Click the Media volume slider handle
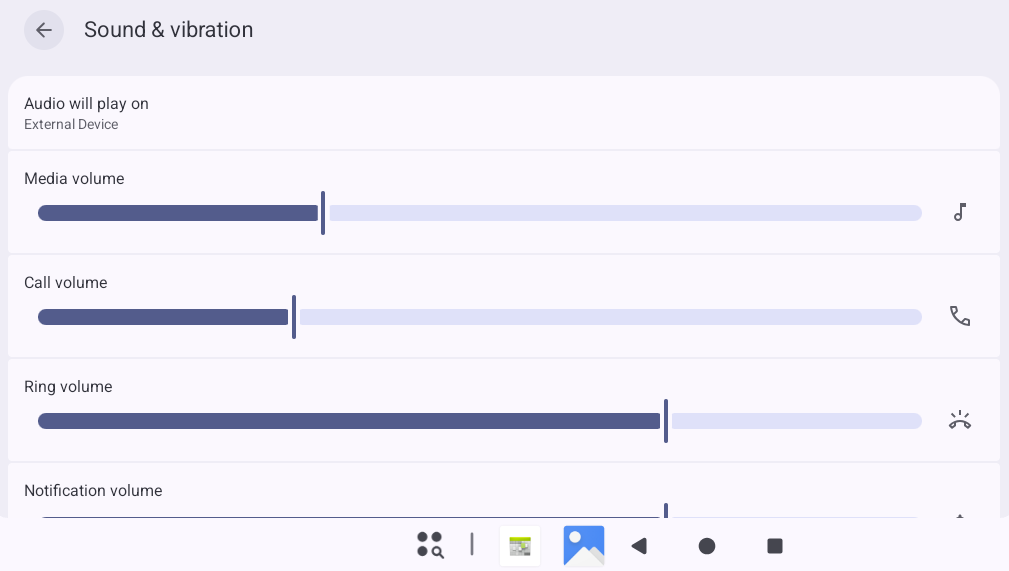This screenshot has width=1009, height=571. coord(323,213)
